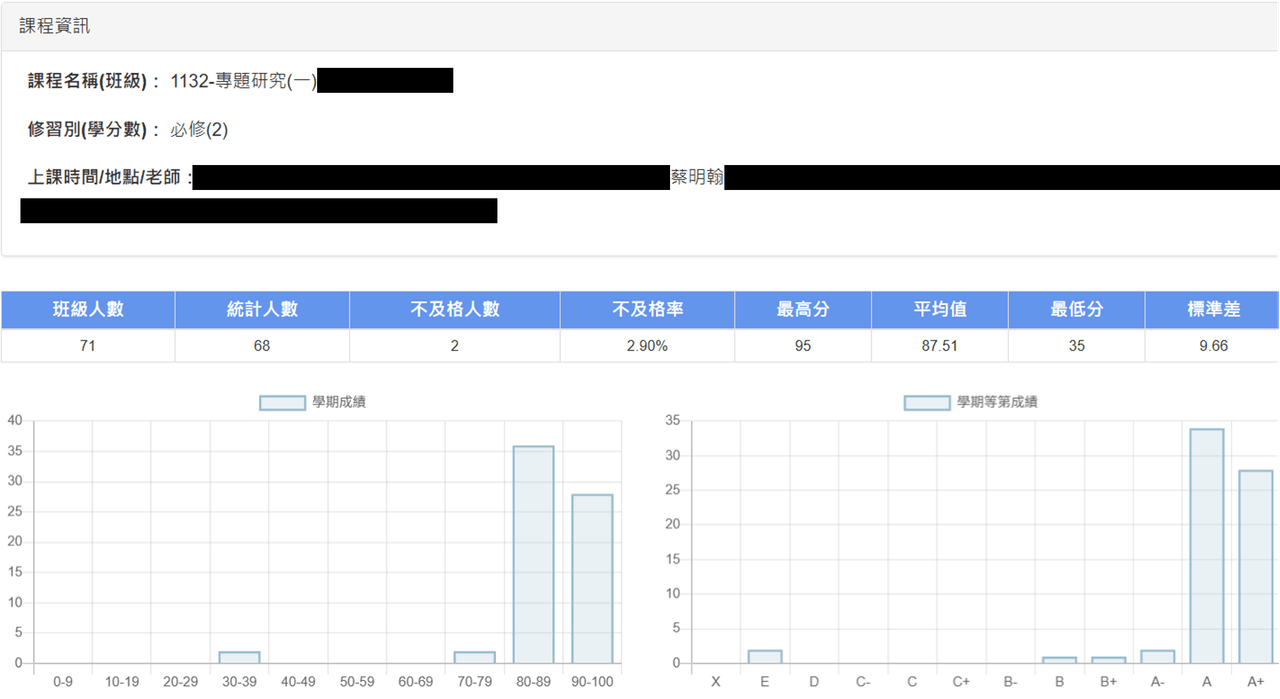Click the 80-89 score bar
This screenshot has height=699, width=1280.
pyautogui.click(x=533, y=555)
